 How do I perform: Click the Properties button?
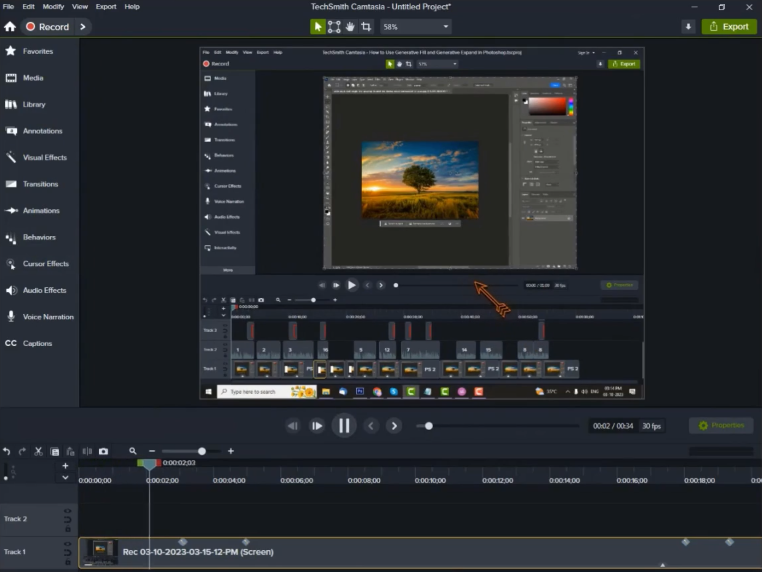(720, 426)
